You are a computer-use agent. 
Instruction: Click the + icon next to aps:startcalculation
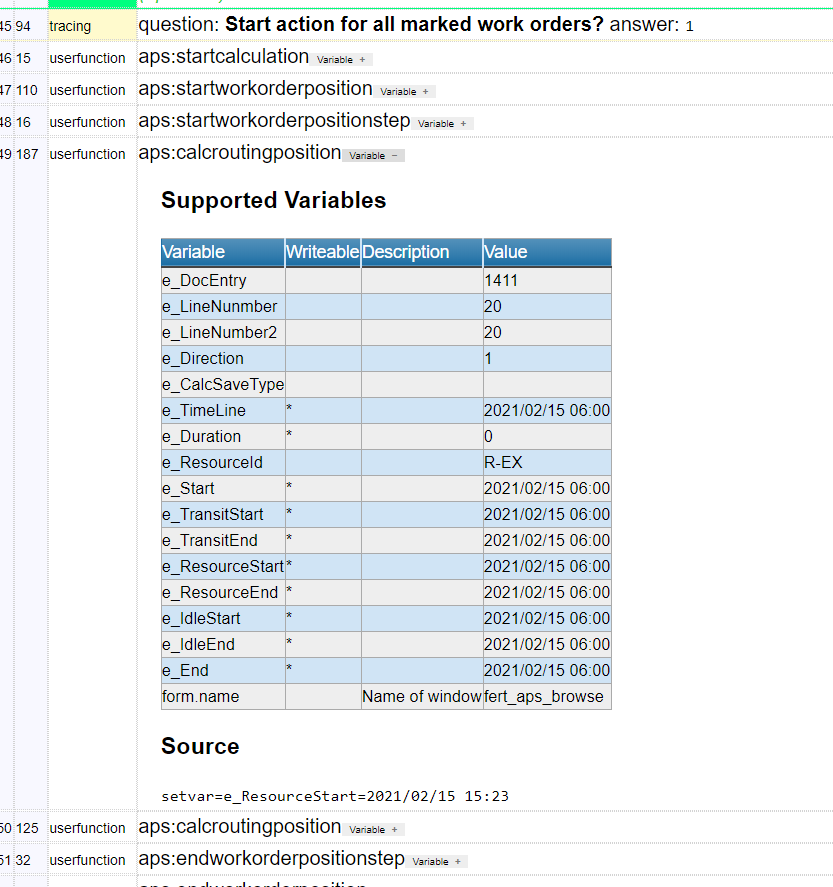pos(360,59)
